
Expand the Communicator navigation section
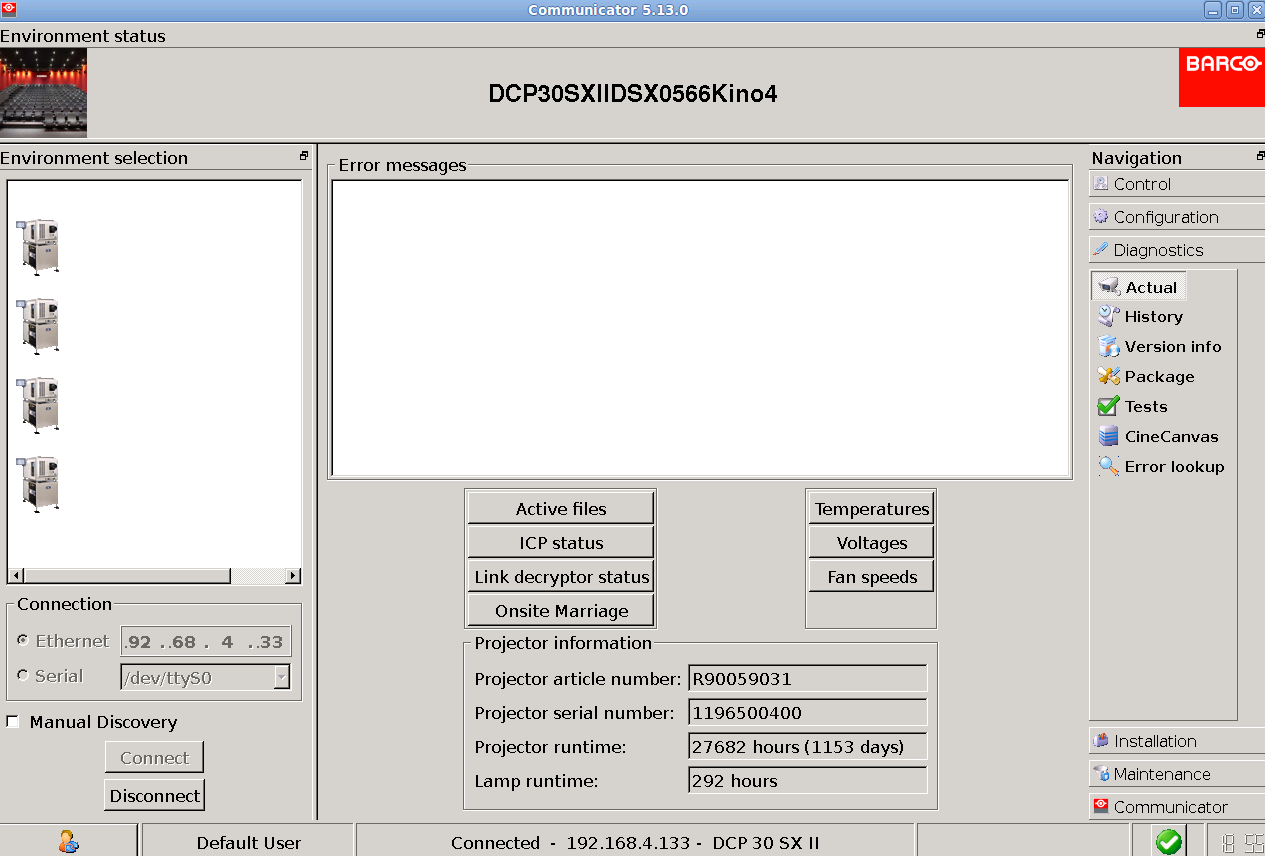(x=1177, y=807)
